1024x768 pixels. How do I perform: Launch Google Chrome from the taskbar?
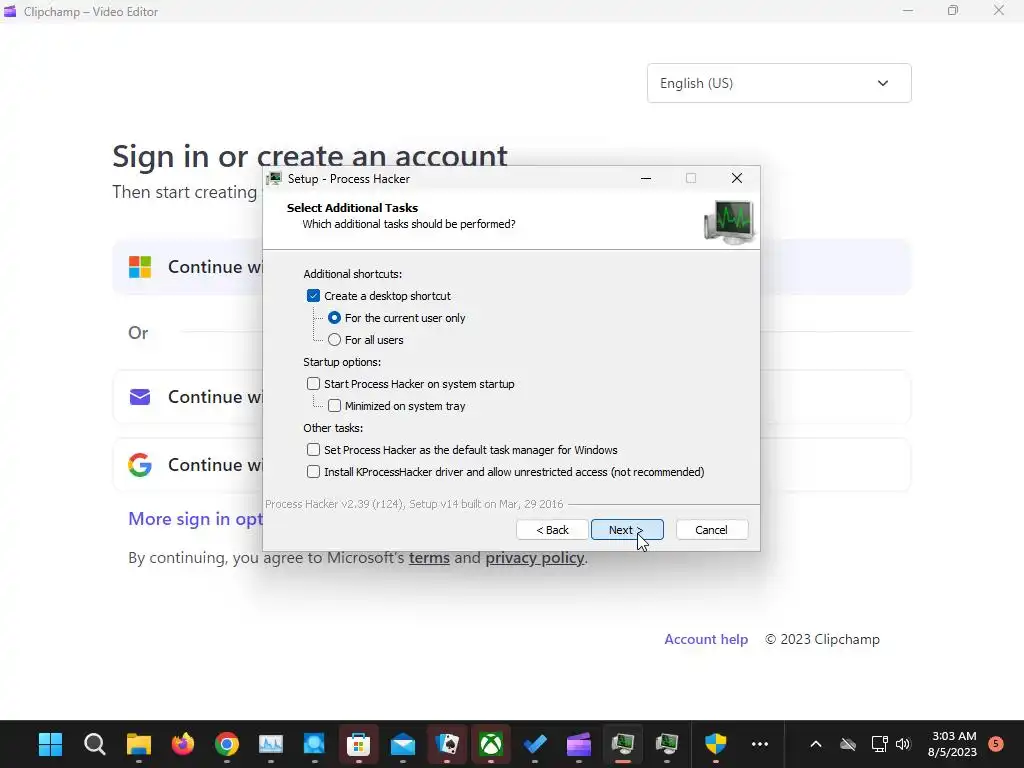coord(227,744)
